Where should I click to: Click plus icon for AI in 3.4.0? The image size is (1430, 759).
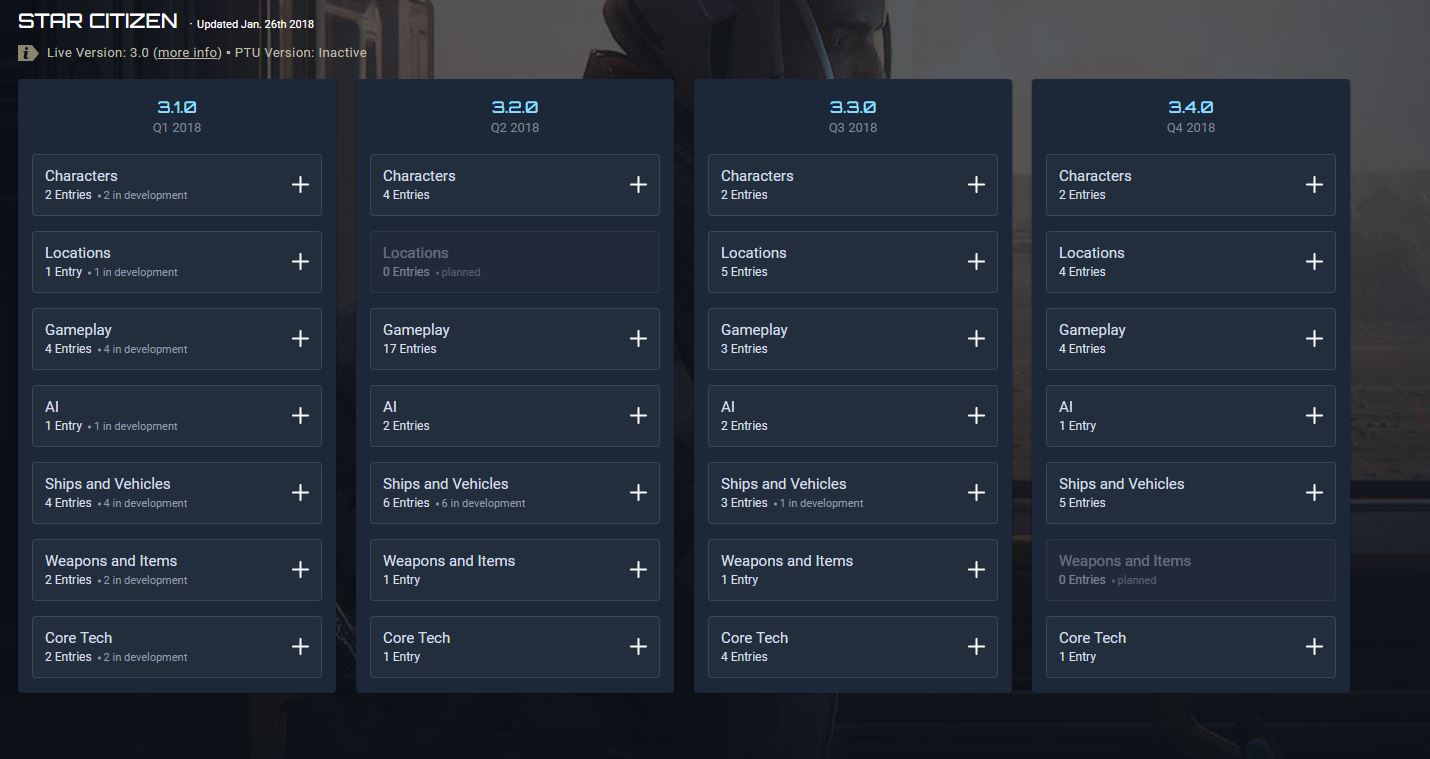pyautogui.click(x=1314, y=416)
